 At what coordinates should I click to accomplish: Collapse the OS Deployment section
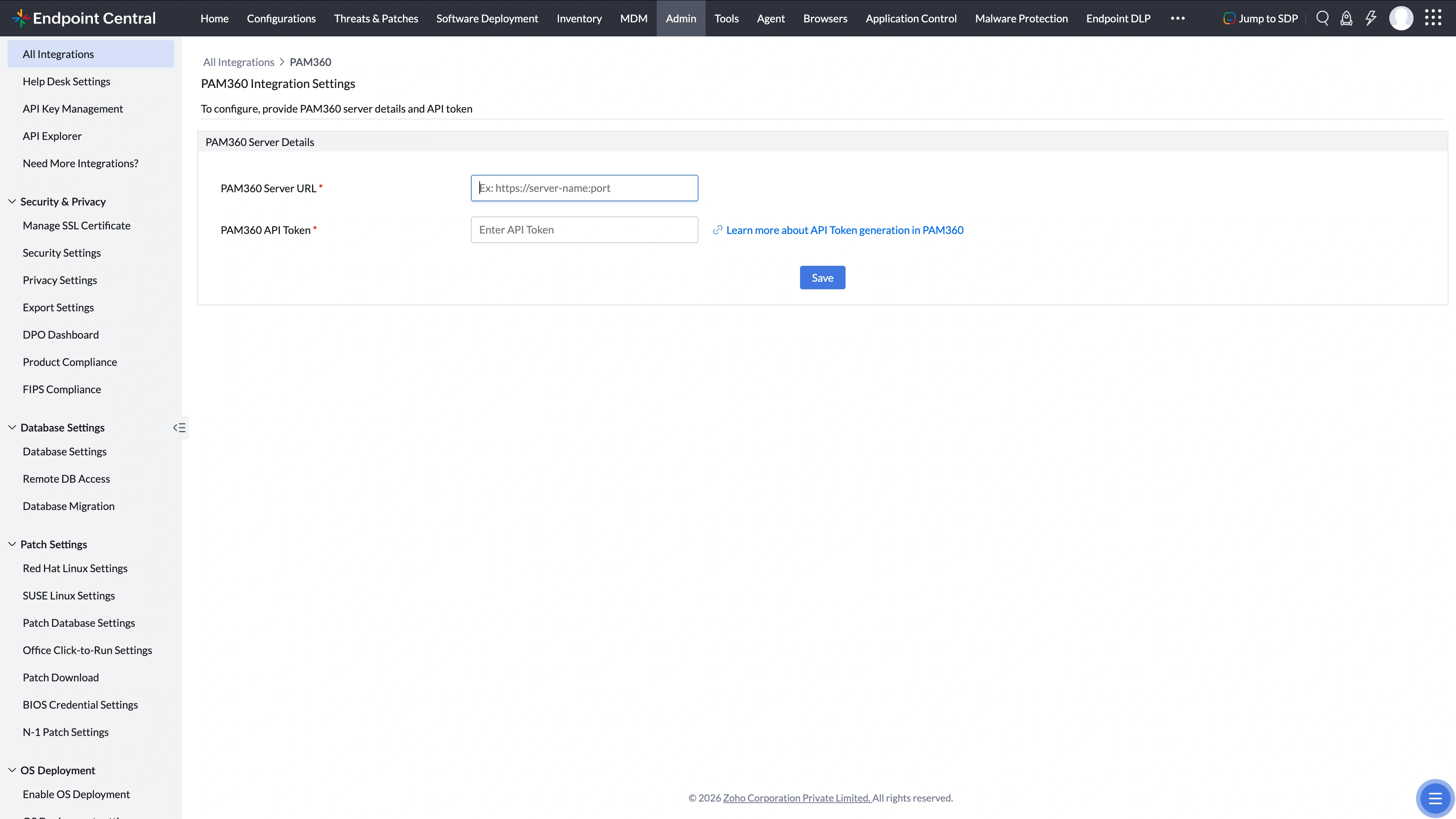tap(12, 770)
